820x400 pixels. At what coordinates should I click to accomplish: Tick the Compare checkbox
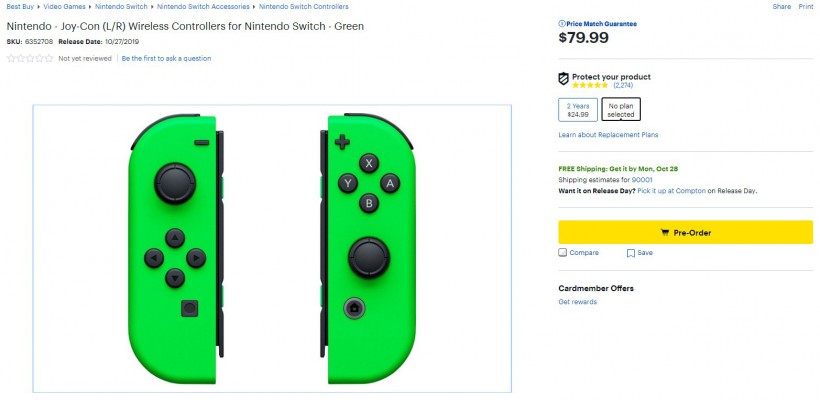coord(563,253)
